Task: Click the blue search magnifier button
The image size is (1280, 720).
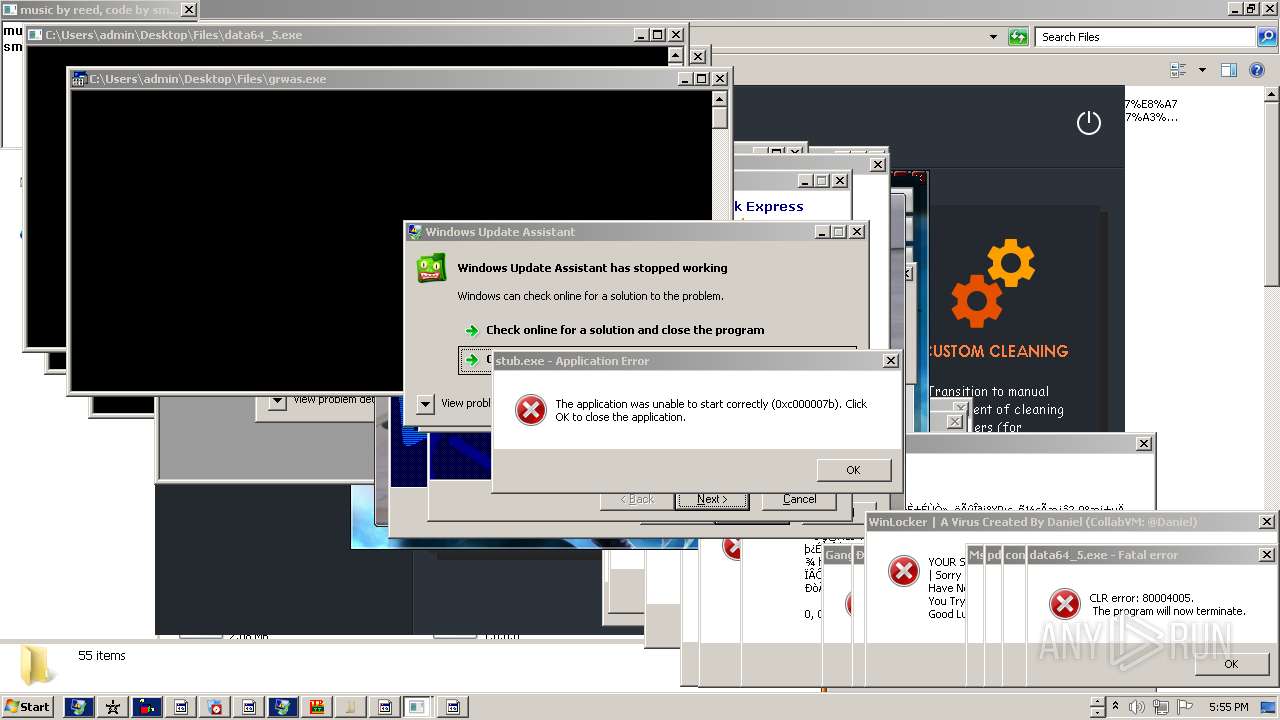Action: (1266, 37)
